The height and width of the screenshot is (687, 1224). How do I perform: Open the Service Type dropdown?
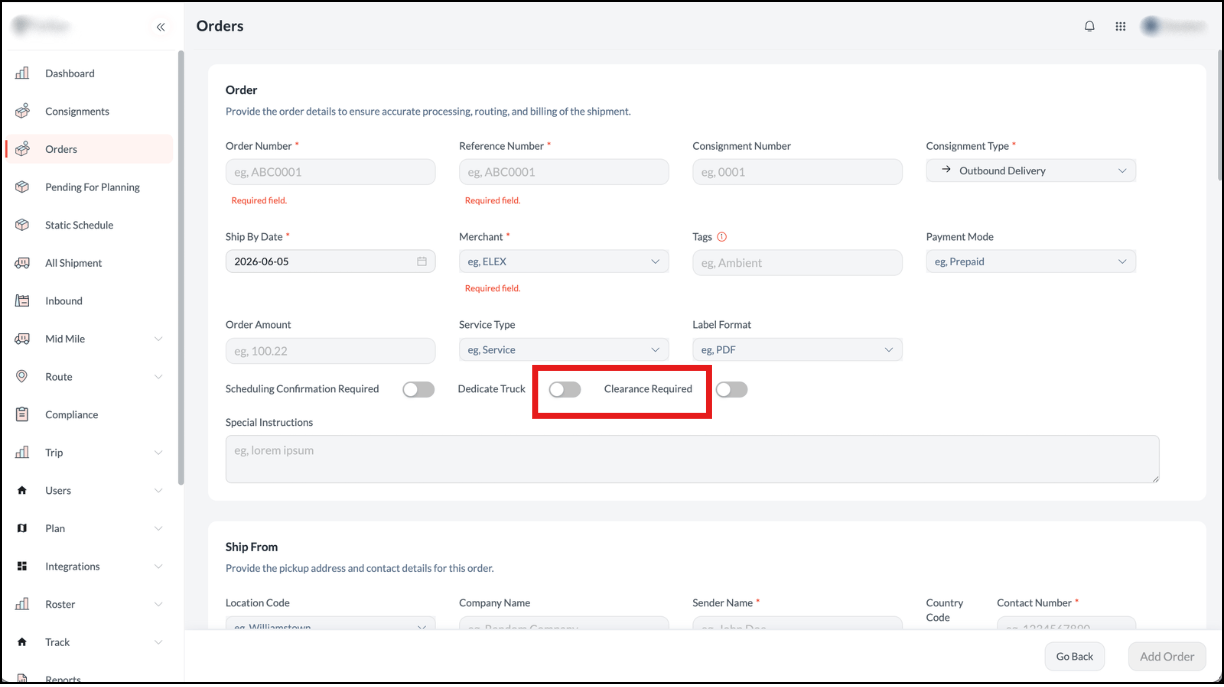[x=564, y=350]
